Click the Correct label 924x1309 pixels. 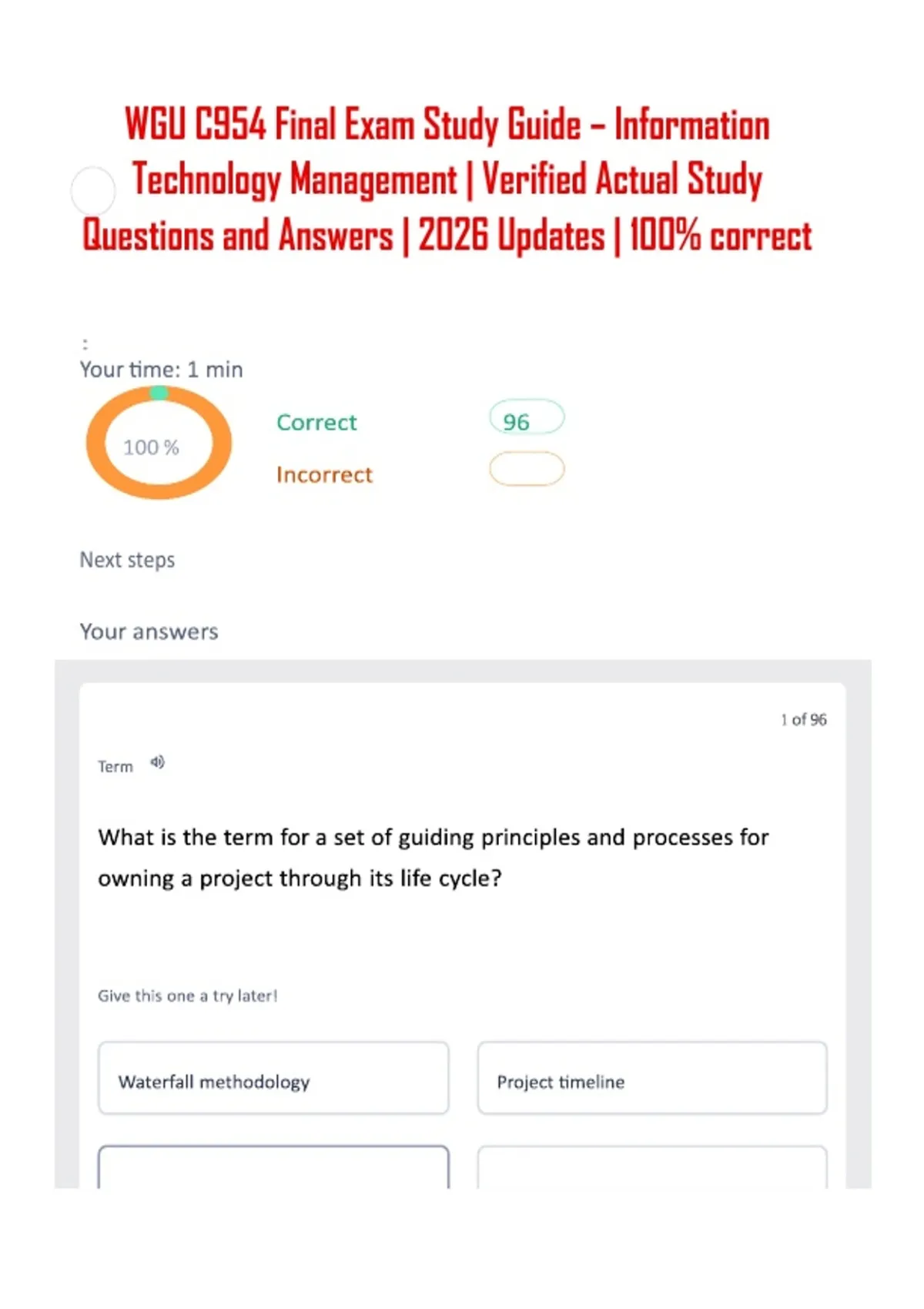[x=316, y=422]
